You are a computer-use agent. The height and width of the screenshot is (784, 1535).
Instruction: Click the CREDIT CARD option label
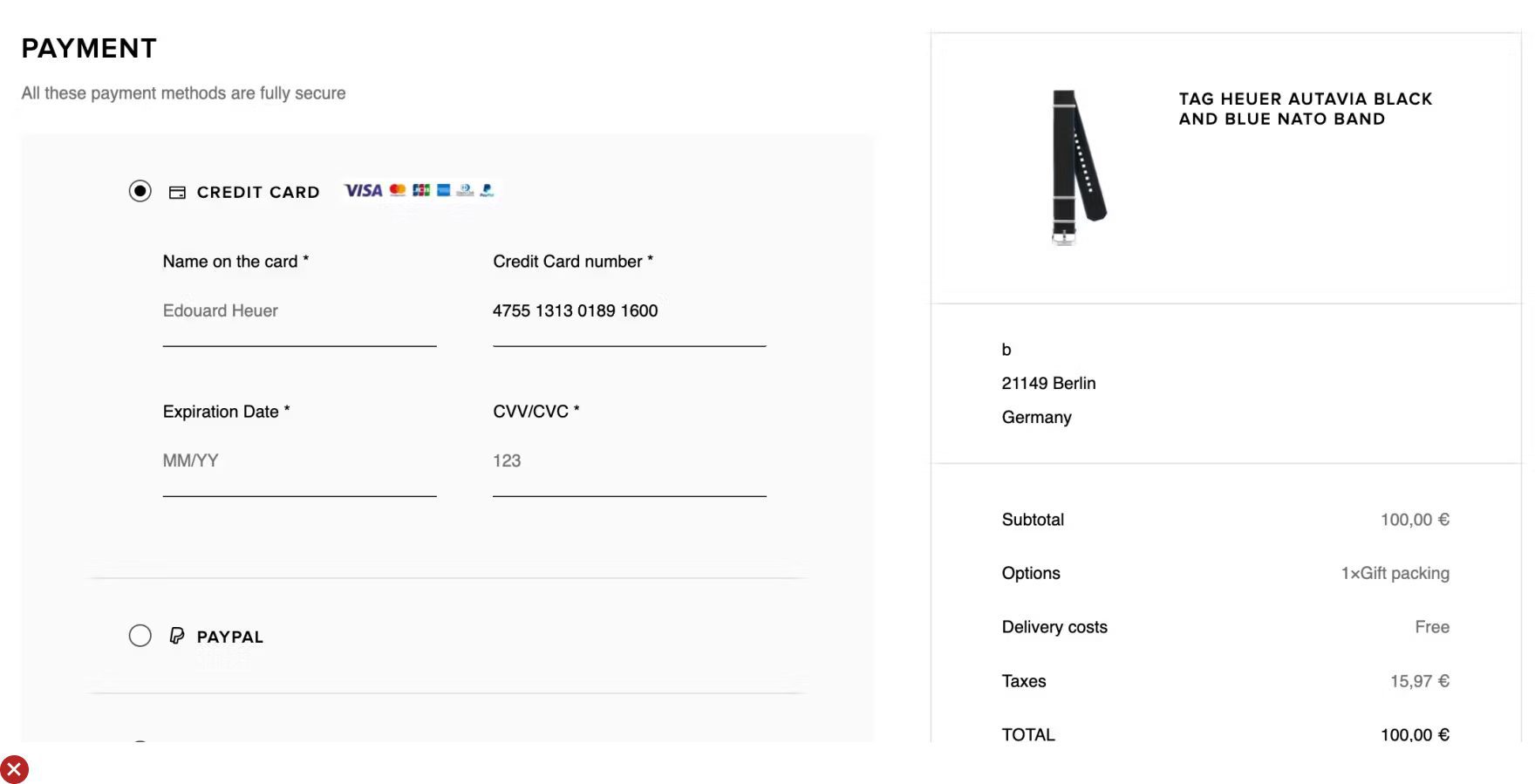click(x=258, y=193)
